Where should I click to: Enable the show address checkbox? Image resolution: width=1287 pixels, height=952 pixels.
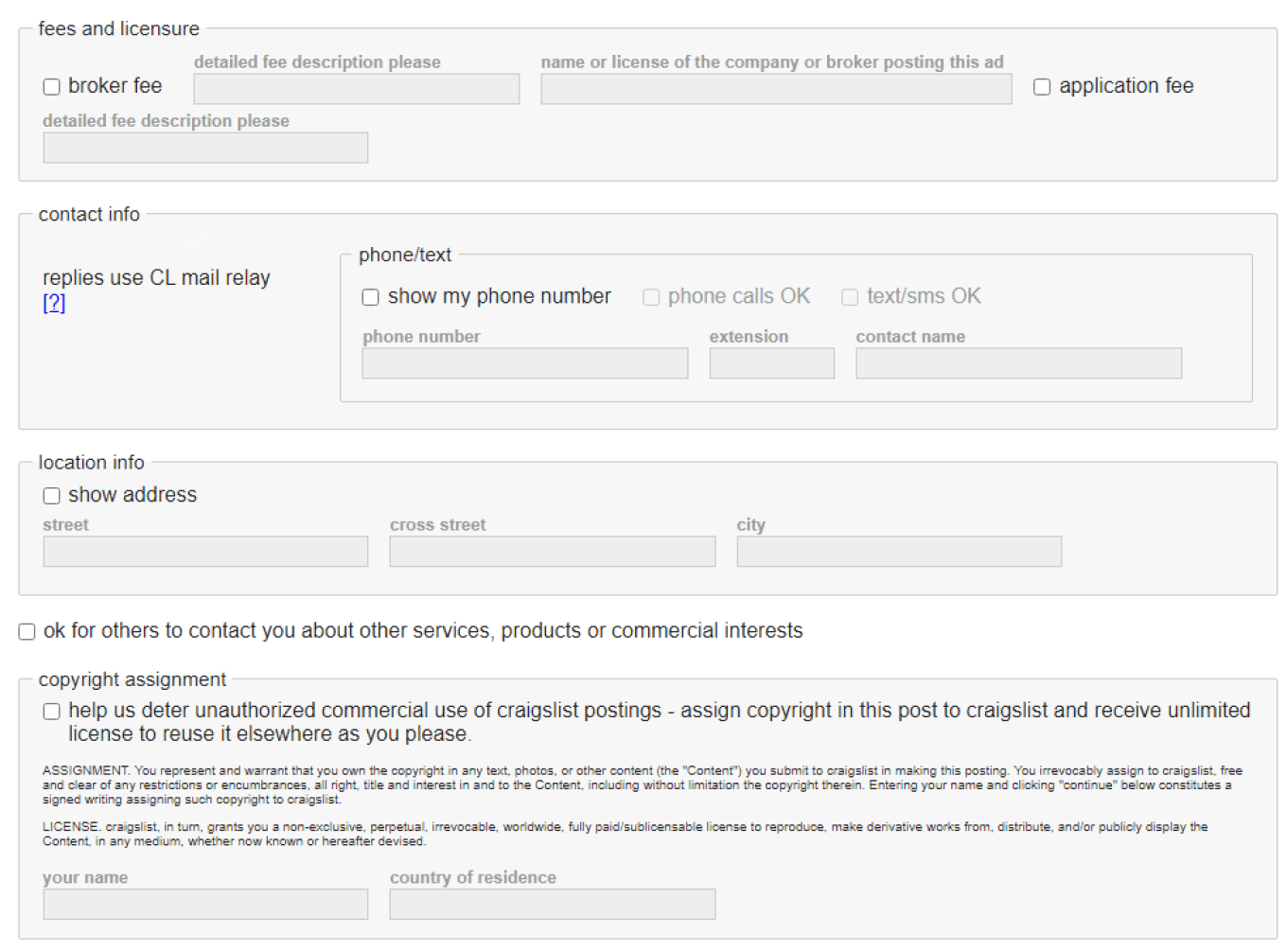coord(52,496)
